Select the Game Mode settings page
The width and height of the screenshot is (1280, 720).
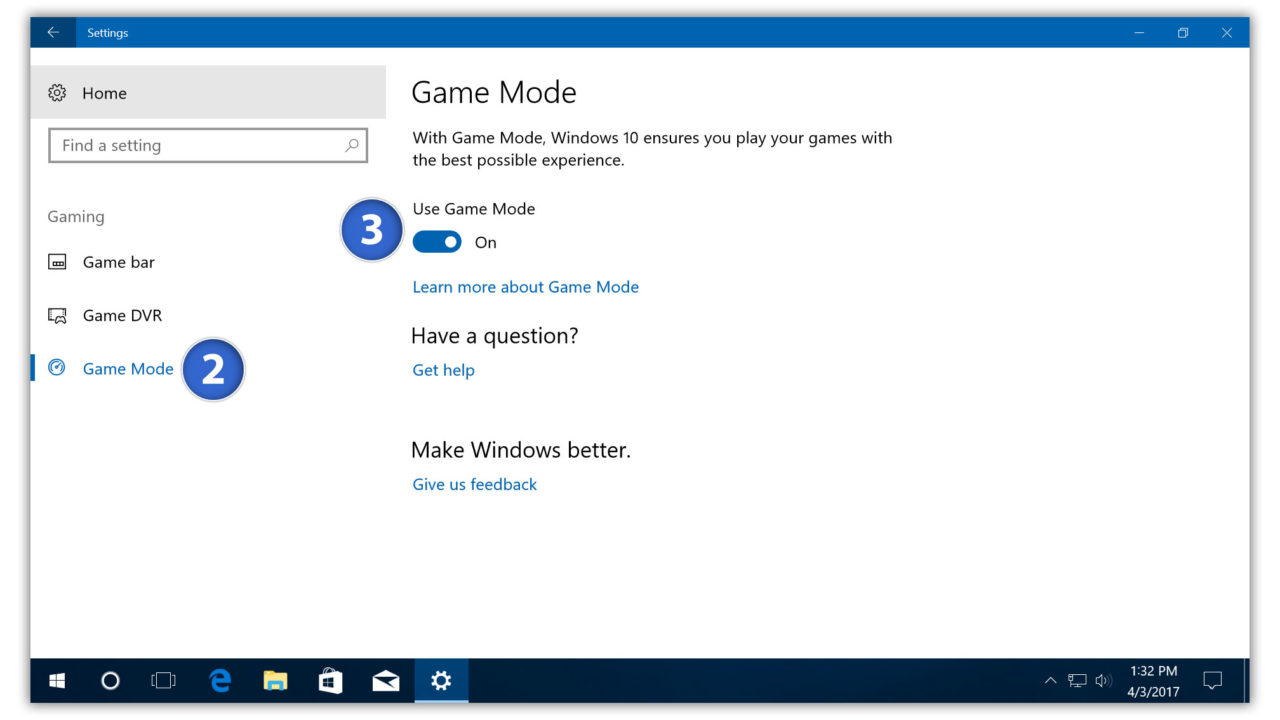128,368
